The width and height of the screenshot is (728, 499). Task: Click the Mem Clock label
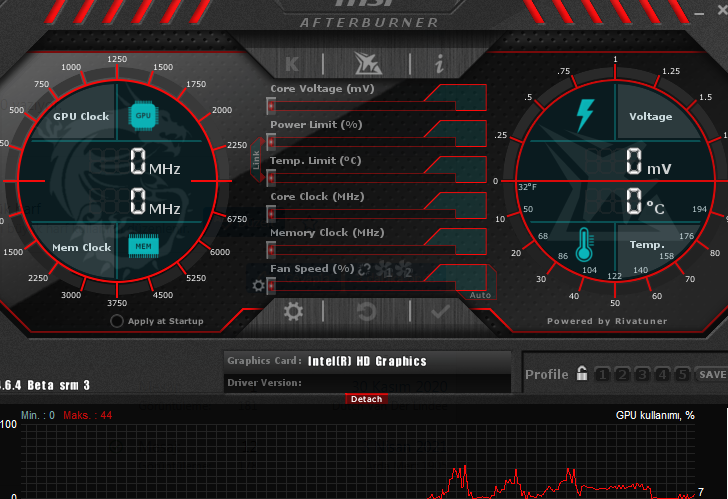[82, 247]
